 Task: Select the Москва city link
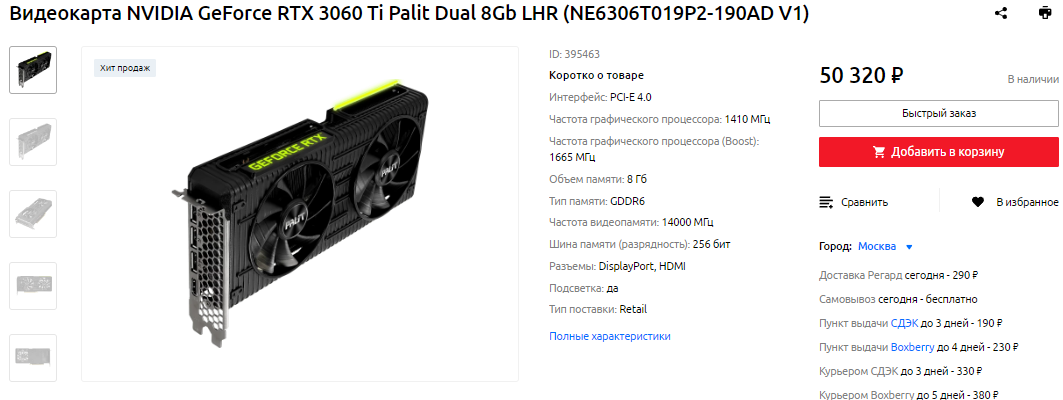pos(877,246)
